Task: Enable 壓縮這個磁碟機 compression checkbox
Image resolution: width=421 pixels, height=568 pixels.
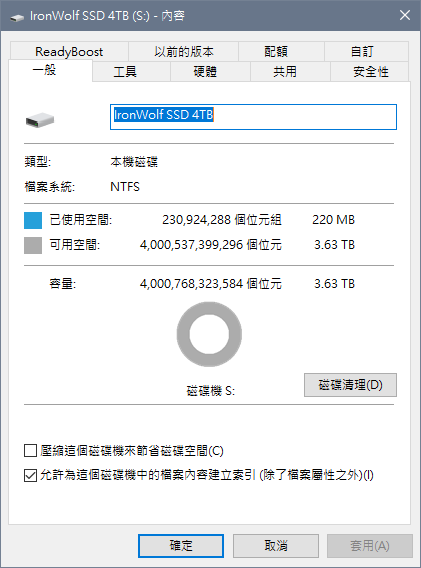Action: (30, 451)
